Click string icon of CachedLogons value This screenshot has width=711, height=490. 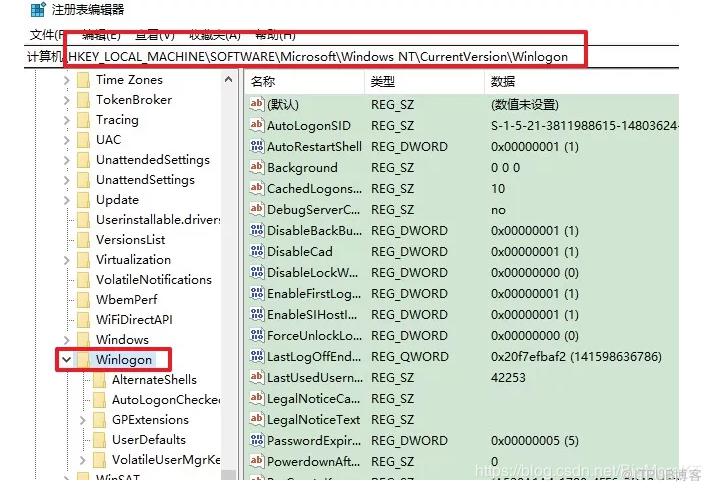257,188
